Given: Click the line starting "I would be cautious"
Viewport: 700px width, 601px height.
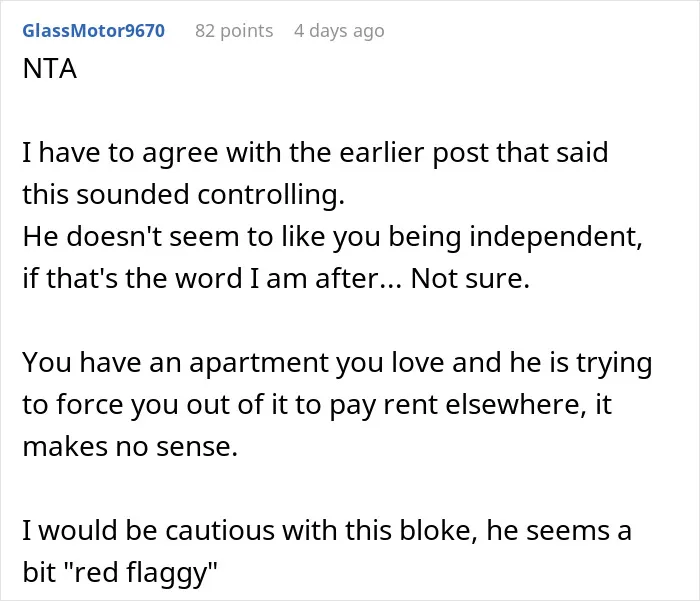Looking at the screenshot, I should click(327, 530).
